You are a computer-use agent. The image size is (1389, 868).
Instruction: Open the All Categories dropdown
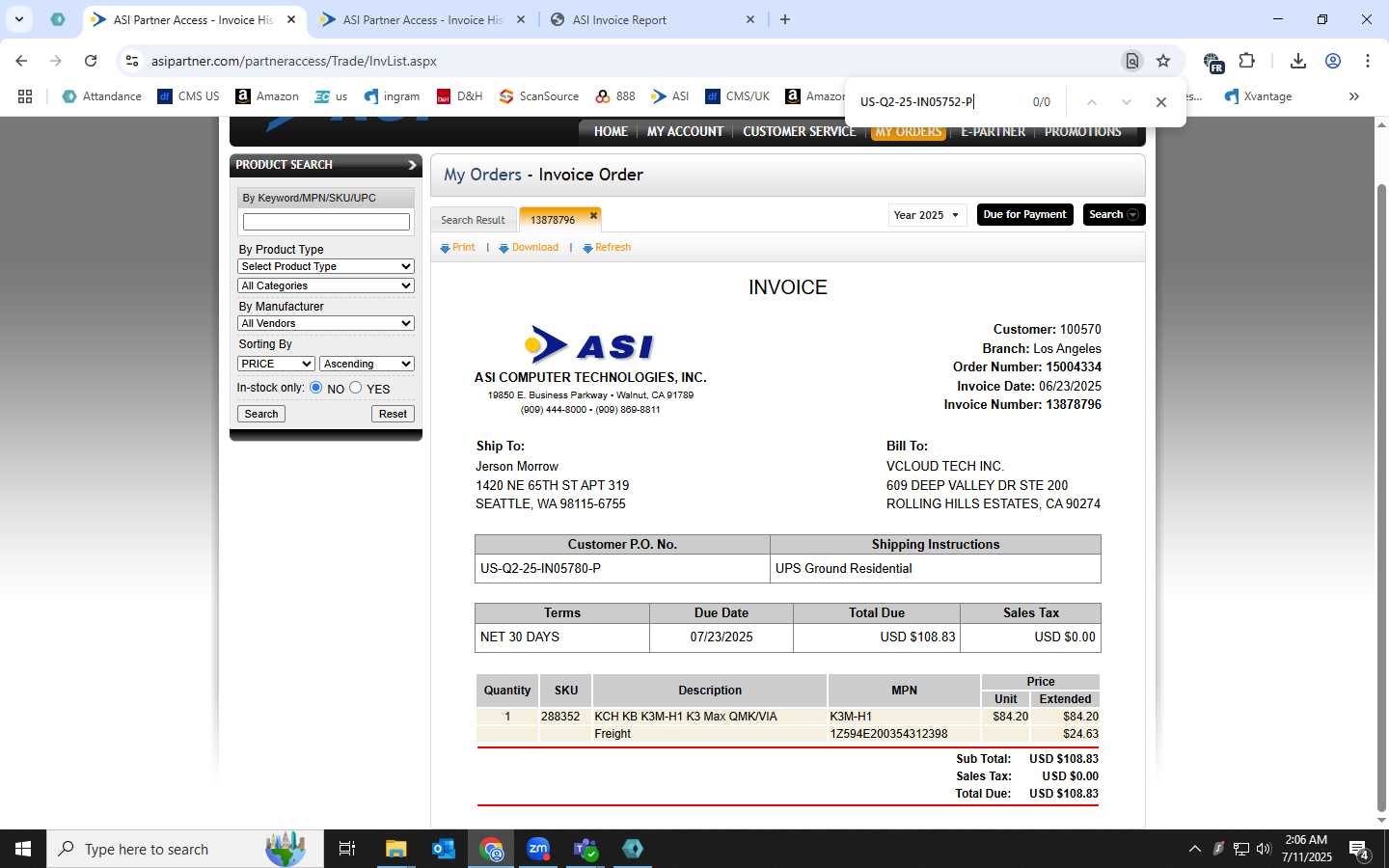(326, 285)
